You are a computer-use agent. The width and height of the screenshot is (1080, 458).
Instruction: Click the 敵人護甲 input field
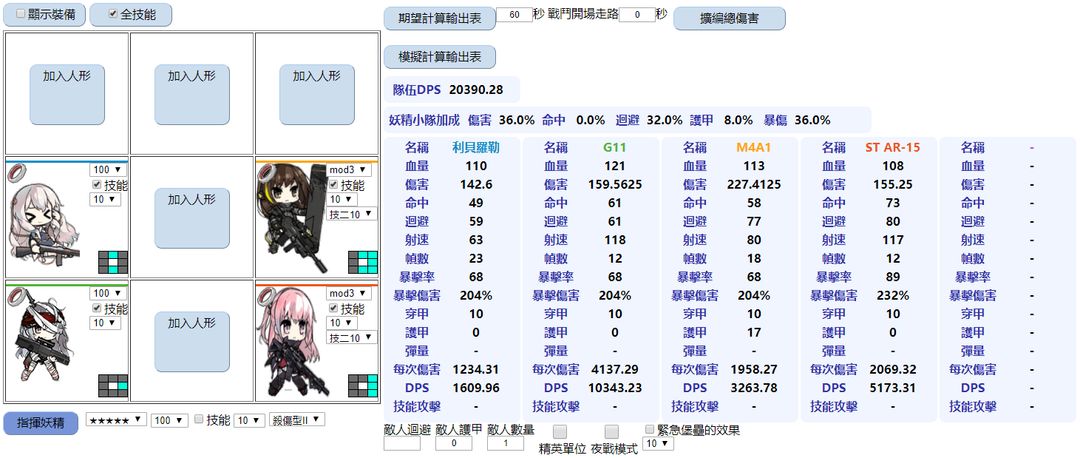pyautogui.click(x=453, y=444)
